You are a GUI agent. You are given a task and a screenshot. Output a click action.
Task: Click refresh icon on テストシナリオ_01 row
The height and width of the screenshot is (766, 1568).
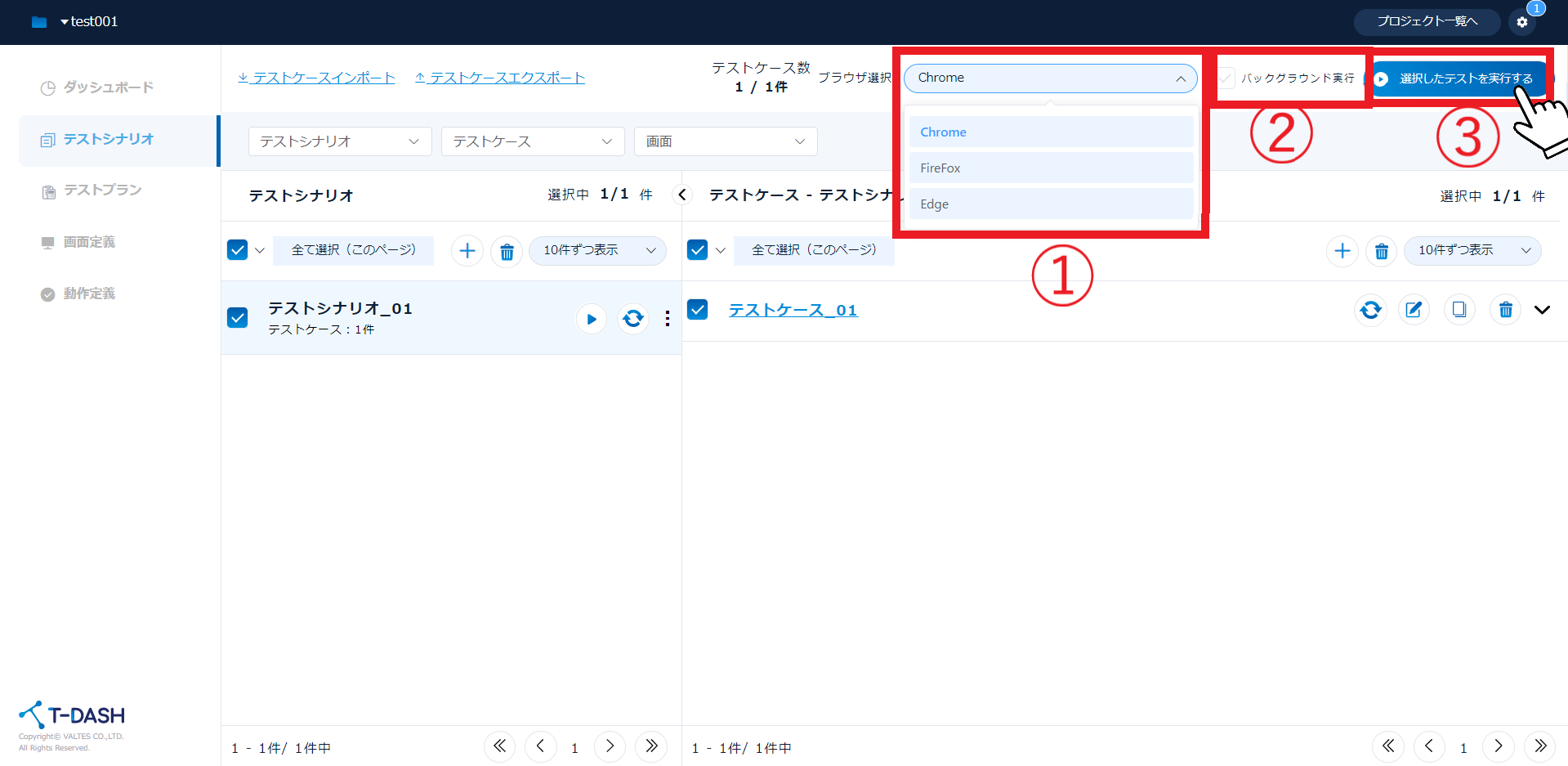[x=633, y=319]
